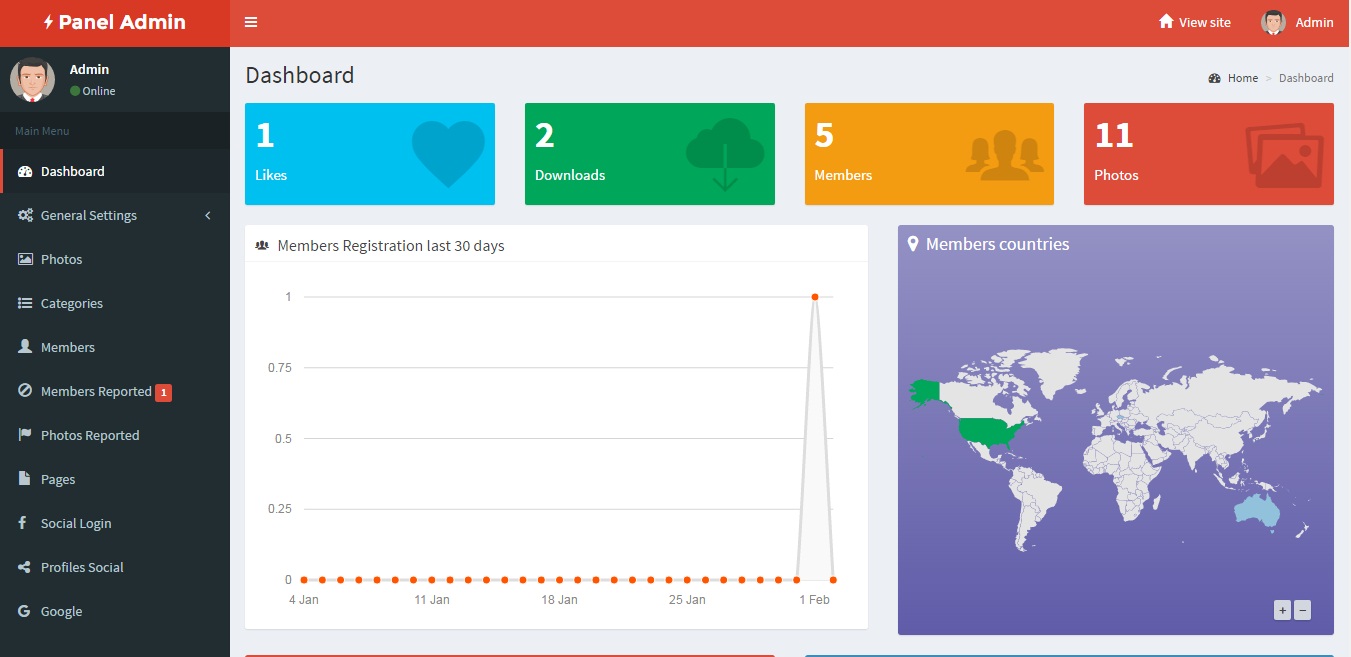The height and width of the screenshot is (657, 1351).
Task: Click the 'Members Registration last 30 days' heading
Action: point(391,245)
